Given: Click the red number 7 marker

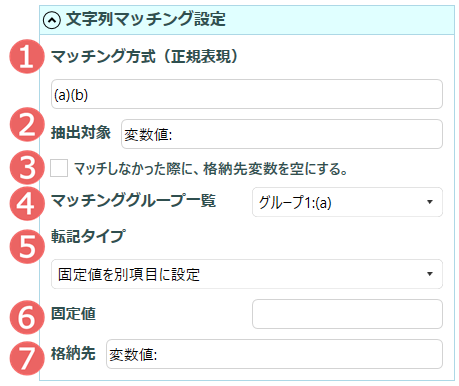Looking at the screenshot, I should 27,358.
